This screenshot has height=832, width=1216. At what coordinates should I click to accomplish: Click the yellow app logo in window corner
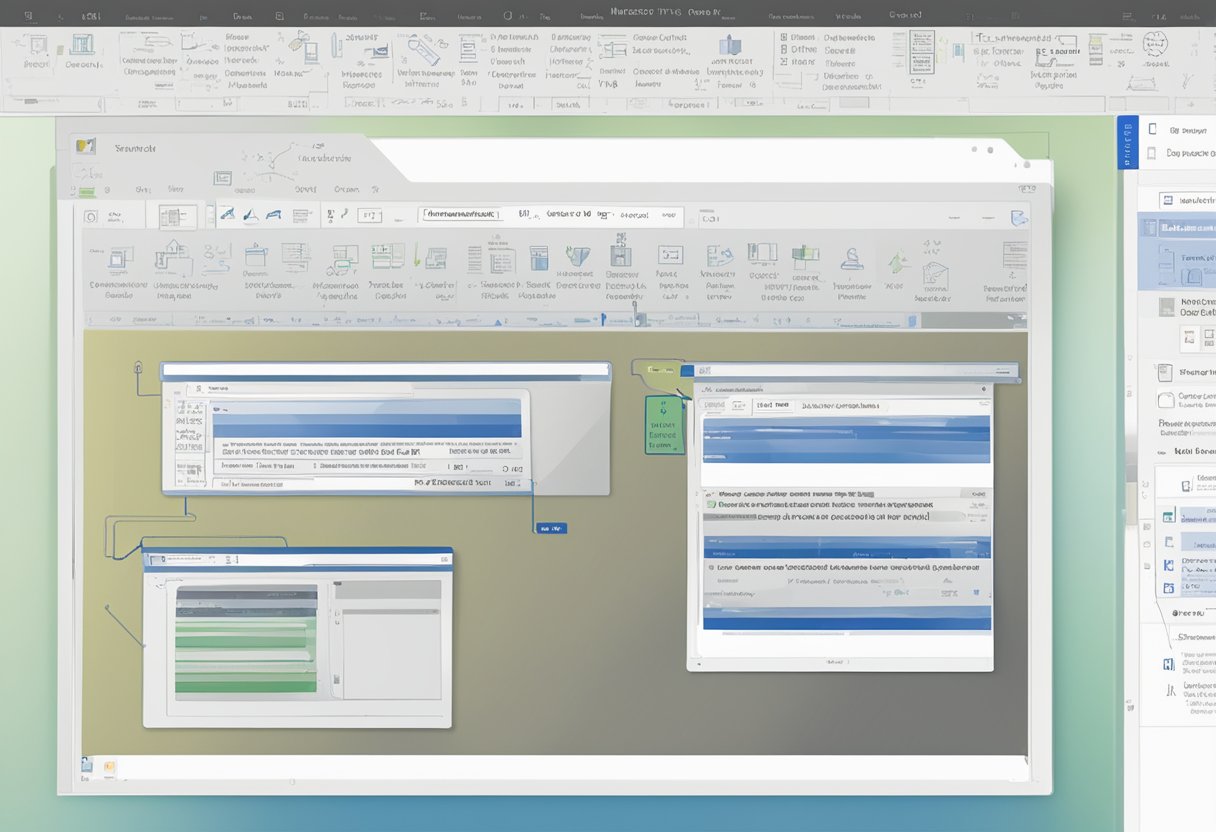coord(86,146)
